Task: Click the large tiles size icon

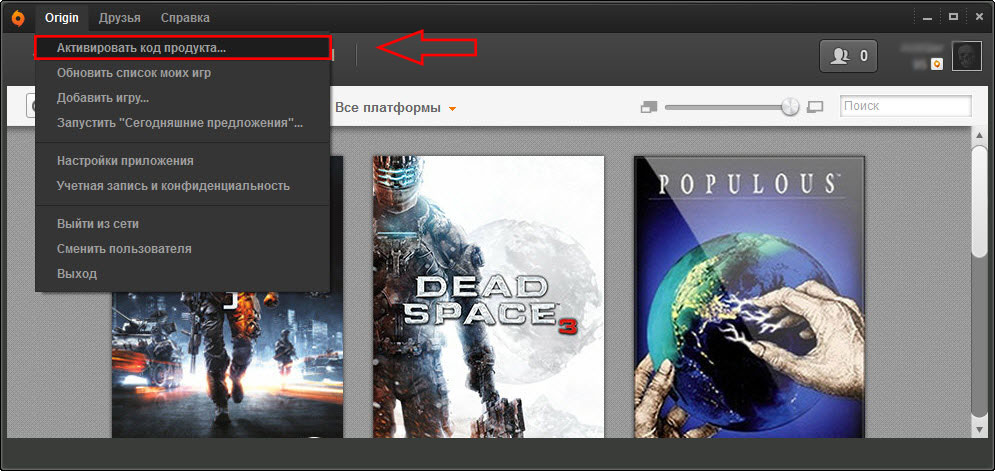Action: (x=815, y=107)
